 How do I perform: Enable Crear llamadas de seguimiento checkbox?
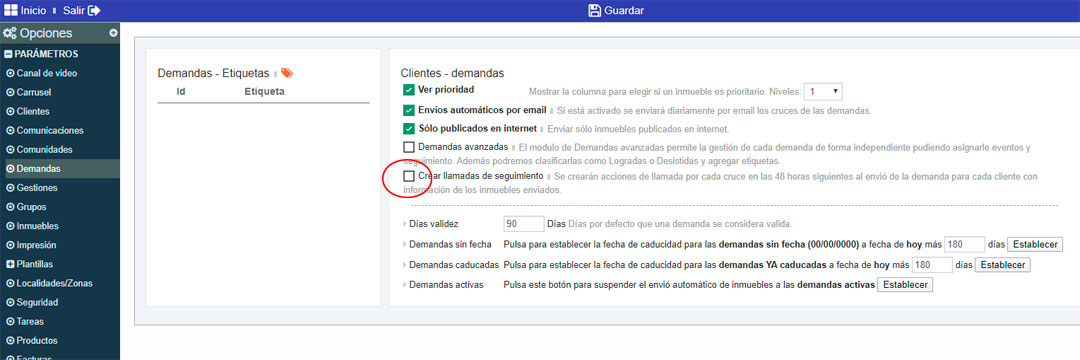tap(408, 176)
